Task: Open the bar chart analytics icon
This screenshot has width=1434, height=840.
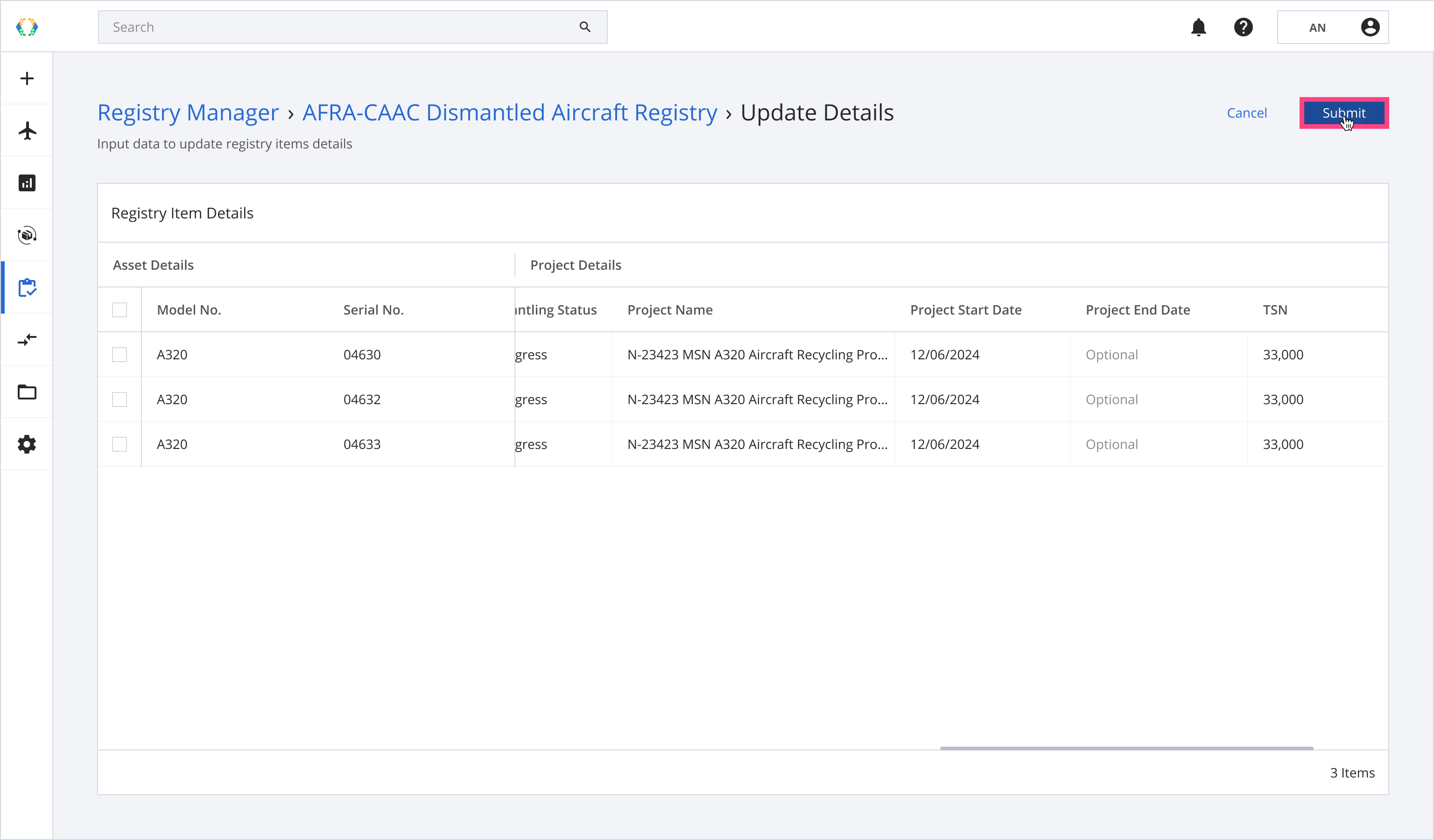Action: [27, 183]
